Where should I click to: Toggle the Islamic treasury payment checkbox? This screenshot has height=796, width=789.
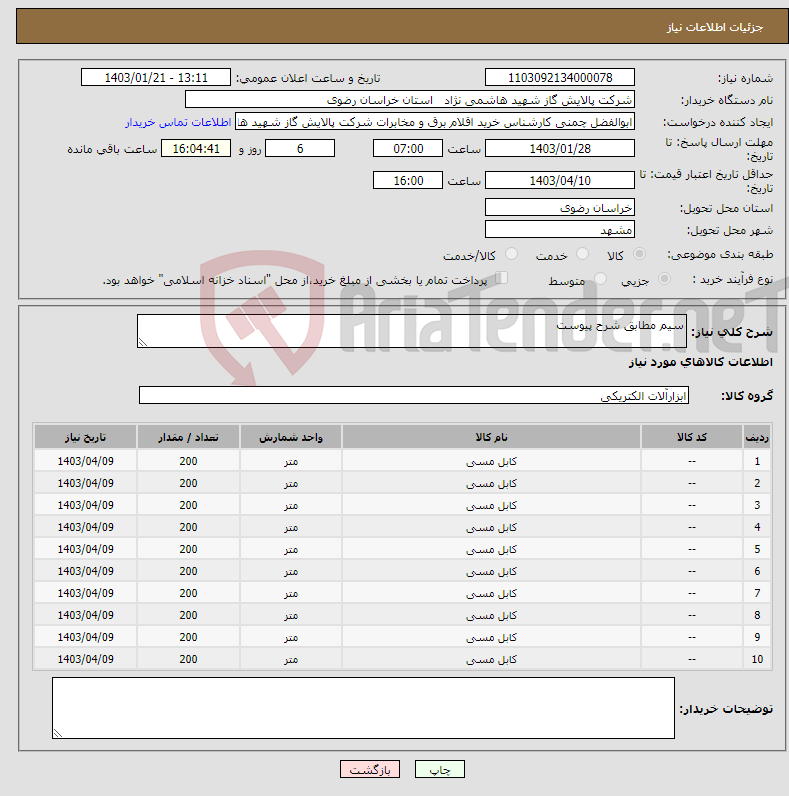point(502,278)
